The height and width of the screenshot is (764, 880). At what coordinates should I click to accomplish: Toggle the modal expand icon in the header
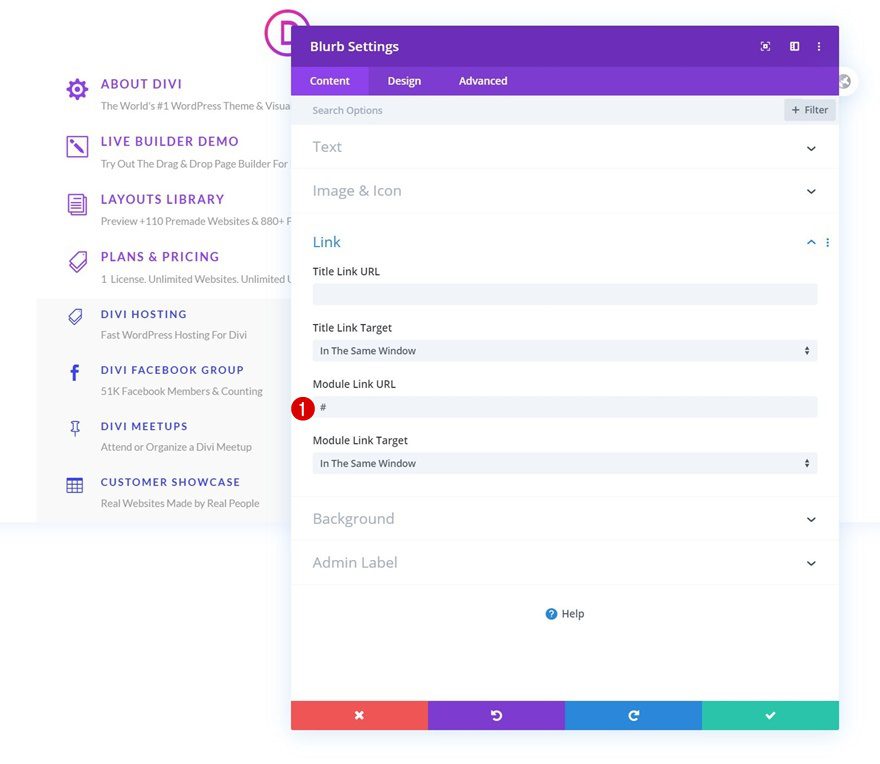pyautogui.click(x=765, y=46)
